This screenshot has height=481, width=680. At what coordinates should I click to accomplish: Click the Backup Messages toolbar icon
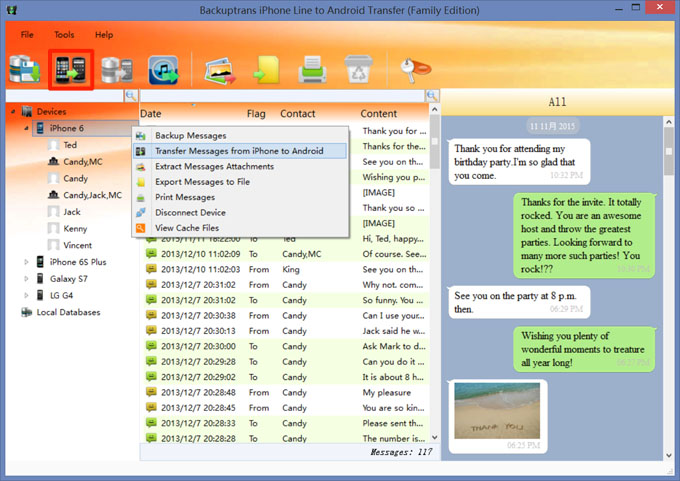[x=25, y=69]
